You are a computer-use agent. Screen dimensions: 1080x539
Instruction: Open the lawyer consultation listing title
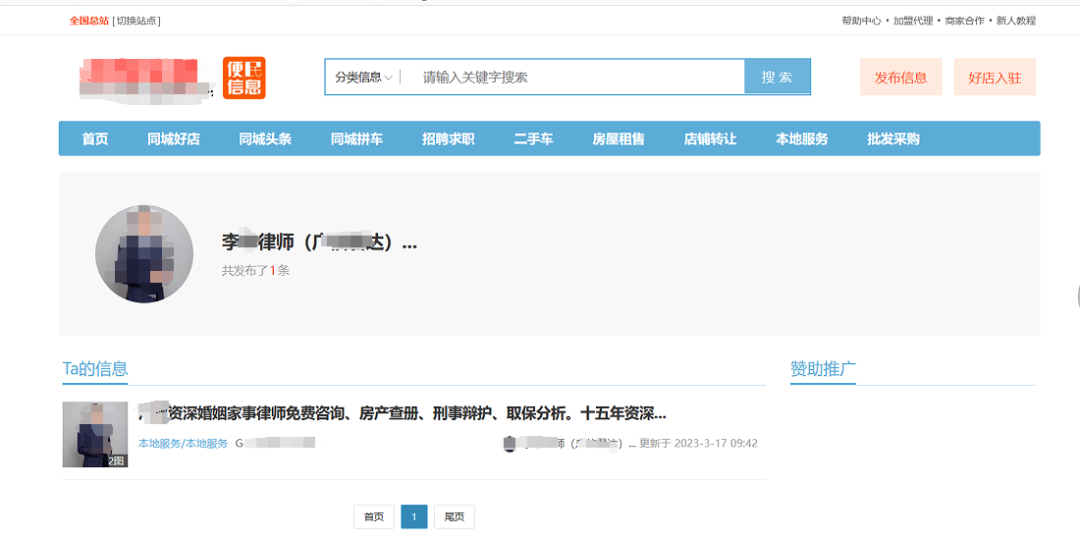click(x=410, y=413)
